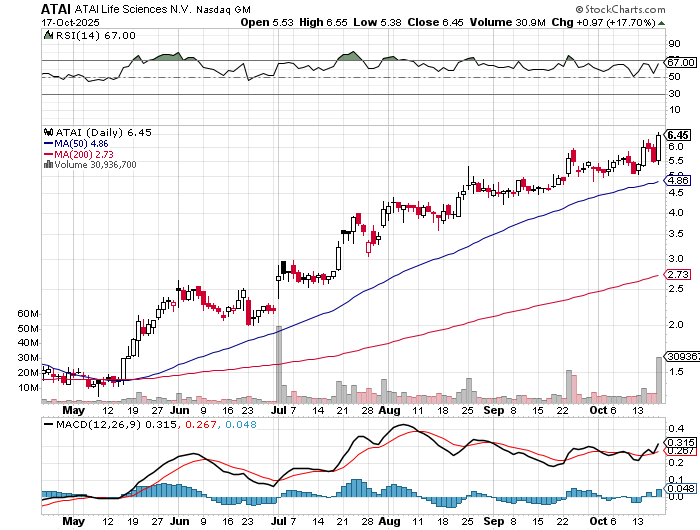This screenshot has width=700, height=530.
Task: Click the 60M volume scale label
Action: click(x=28, y=313)
